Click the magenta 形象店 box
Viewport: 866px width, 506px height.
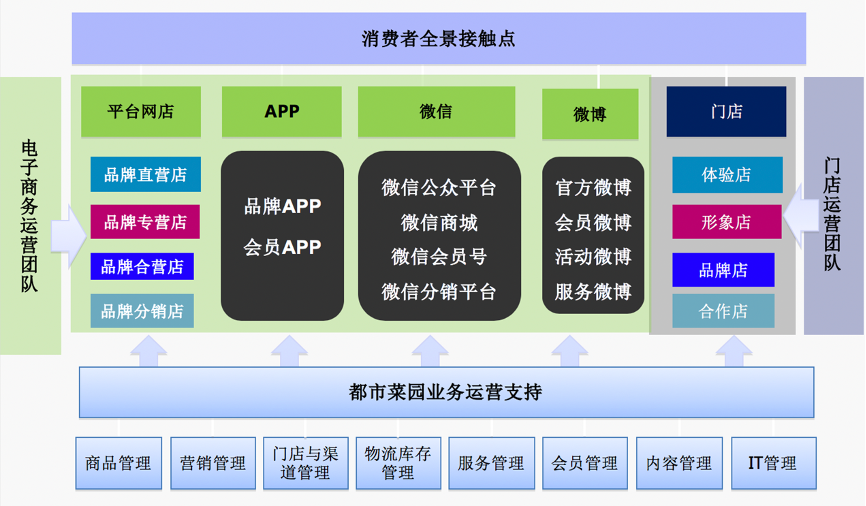pos(726,222)
